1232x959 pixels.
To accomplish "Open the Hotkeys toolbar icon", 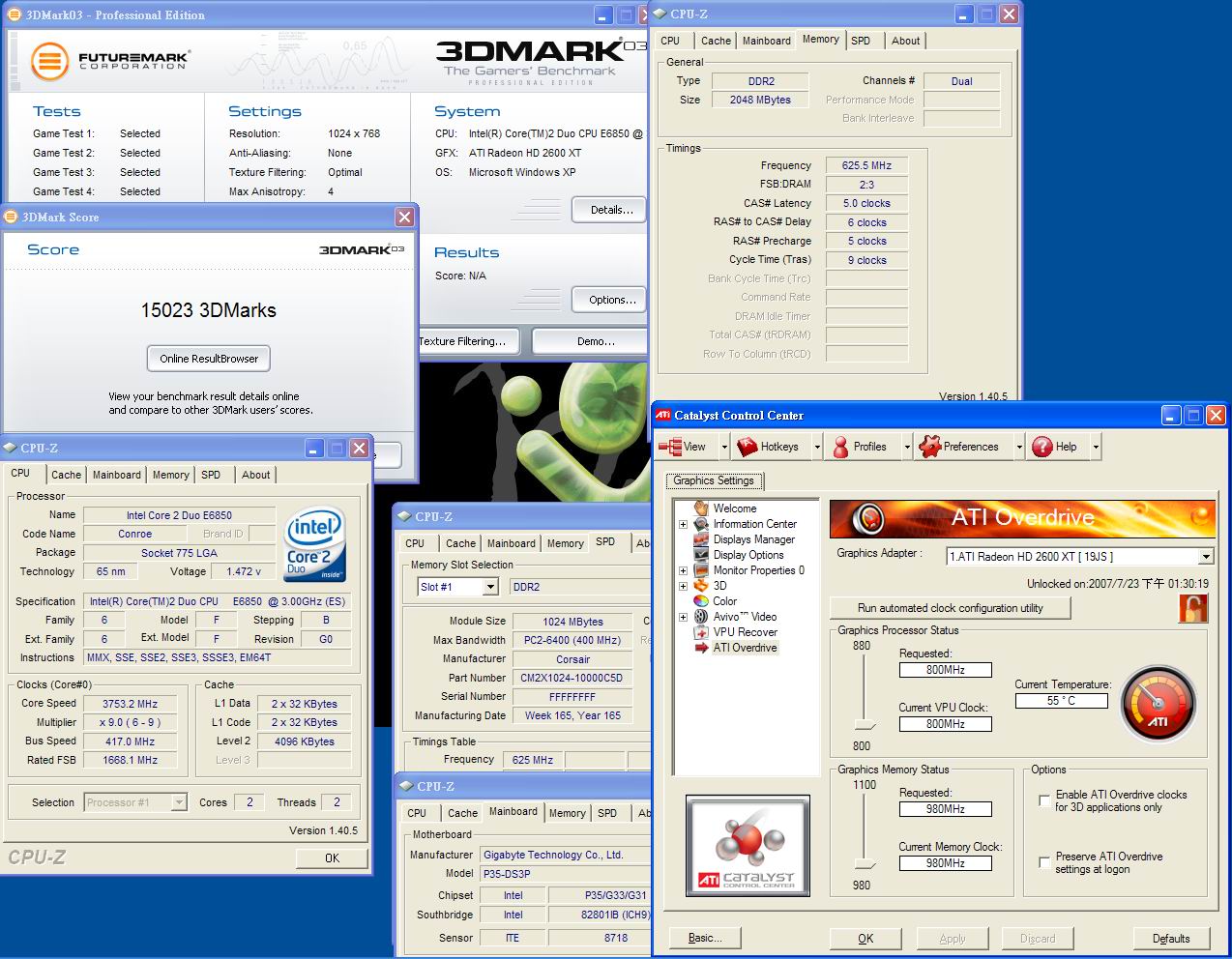I will click(747, 447).
